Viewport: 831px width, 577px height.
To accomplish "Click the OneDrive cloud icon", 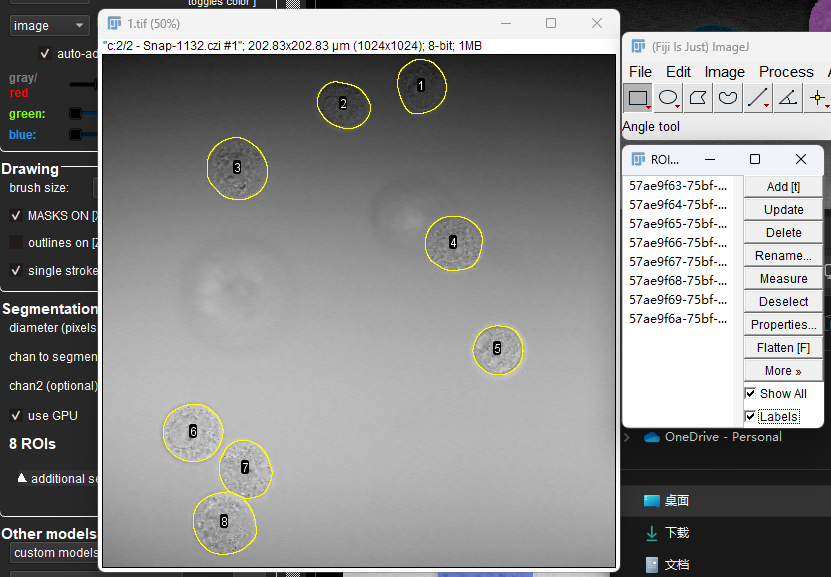I will (651, 437).
